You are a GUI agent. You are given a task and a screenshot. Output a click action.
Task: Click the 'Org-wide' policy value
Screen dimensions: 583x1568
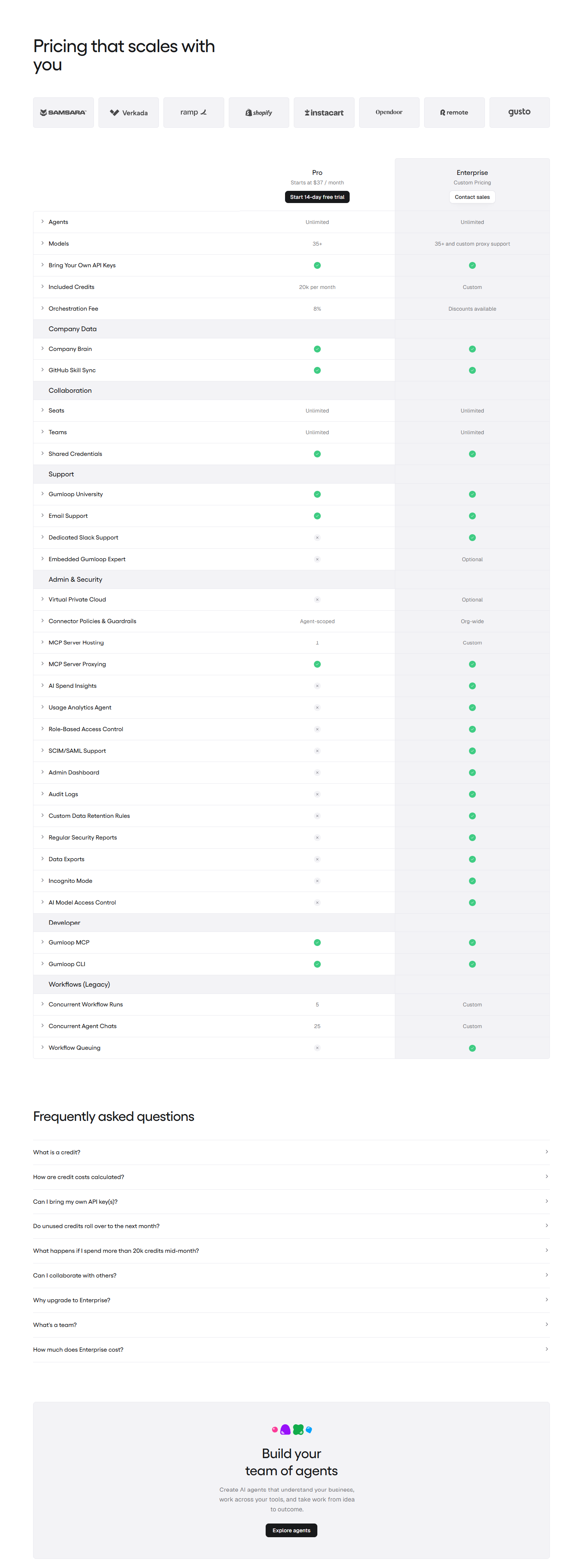472,622
